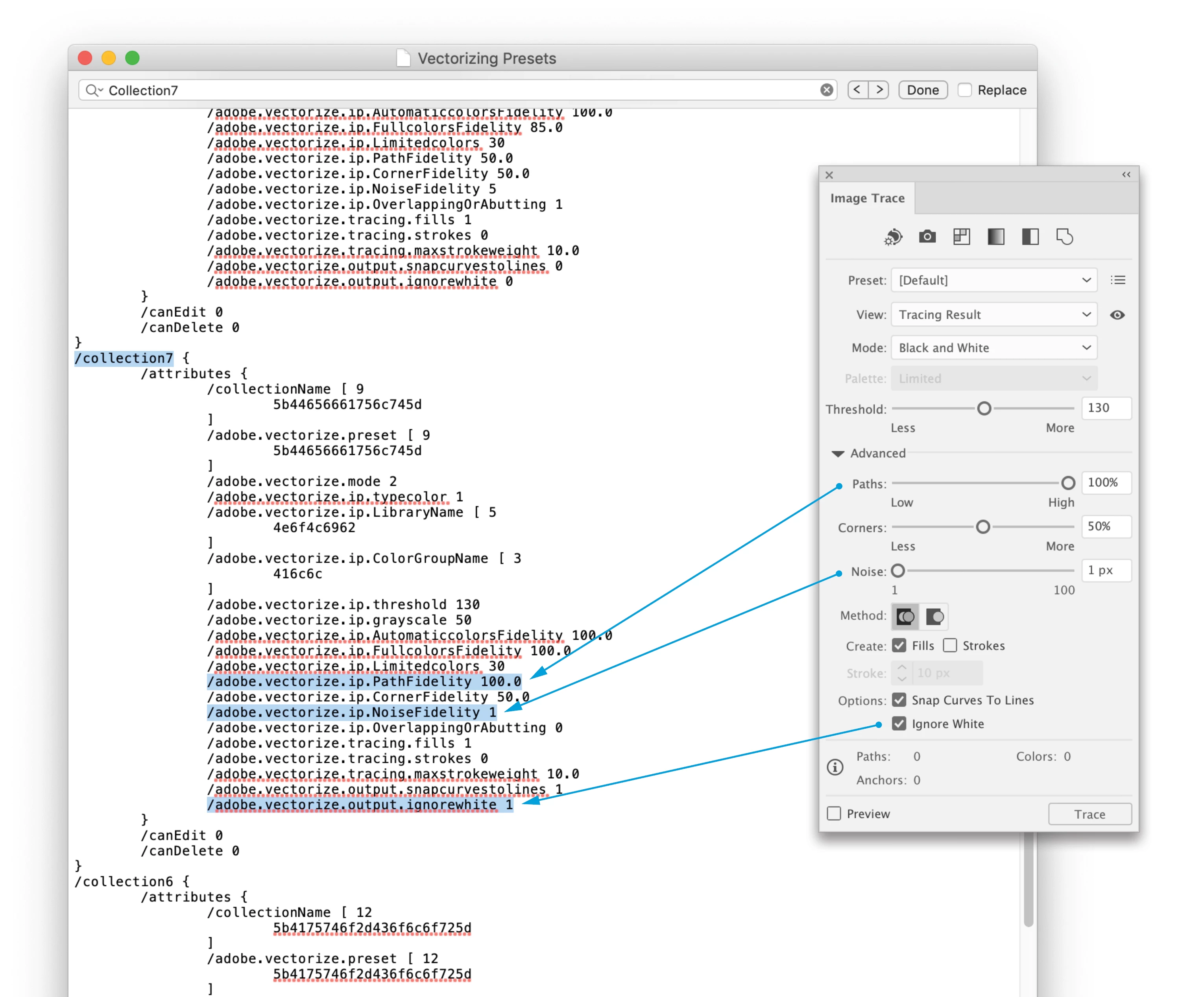Screen dimensions: 1204x997
Task: Toggle the view eye icon
Action: (1117, 315)
